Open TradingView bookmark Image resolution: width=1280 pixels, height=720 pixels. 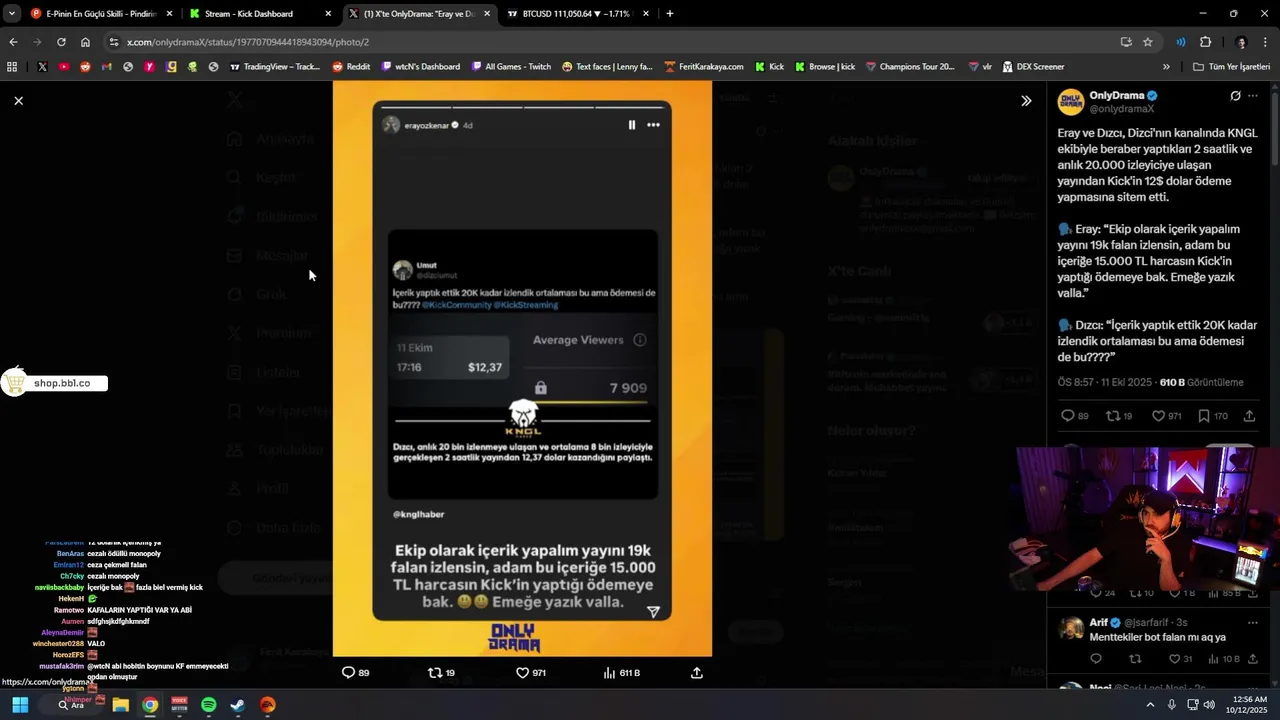point(275,67)
